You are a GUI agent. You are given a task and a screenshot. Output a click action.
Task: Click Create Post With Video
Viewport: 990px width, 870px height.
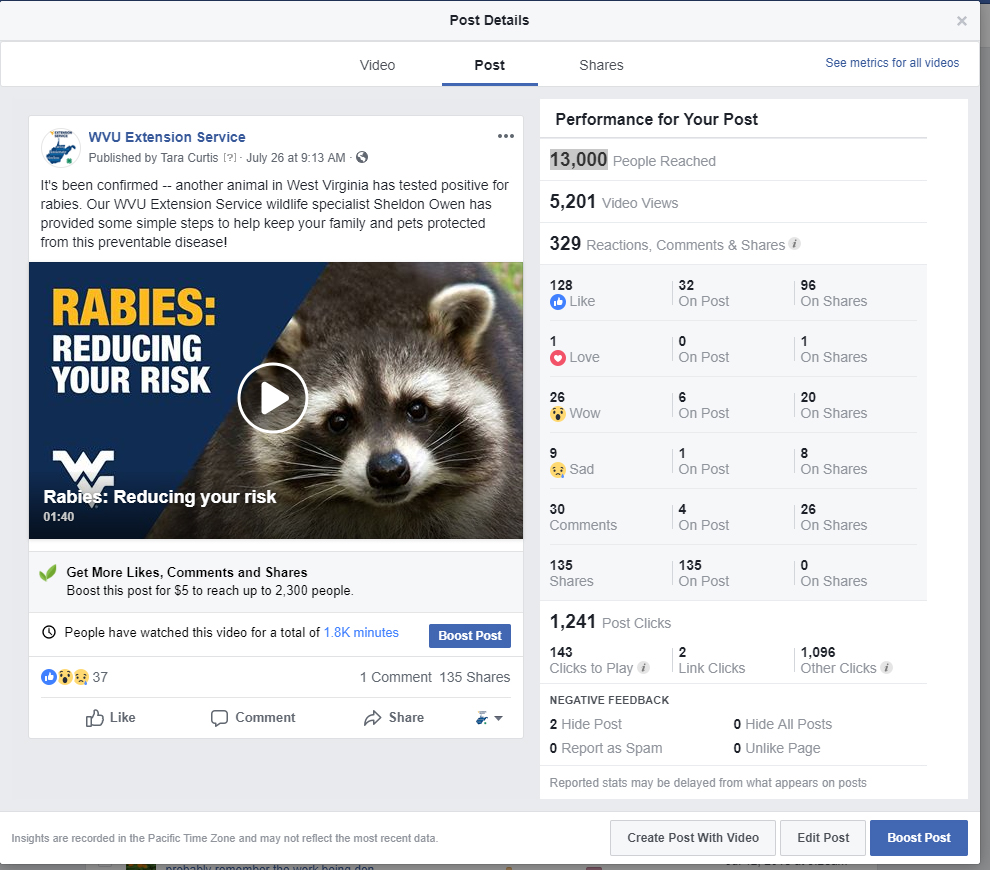pos(692,838)
